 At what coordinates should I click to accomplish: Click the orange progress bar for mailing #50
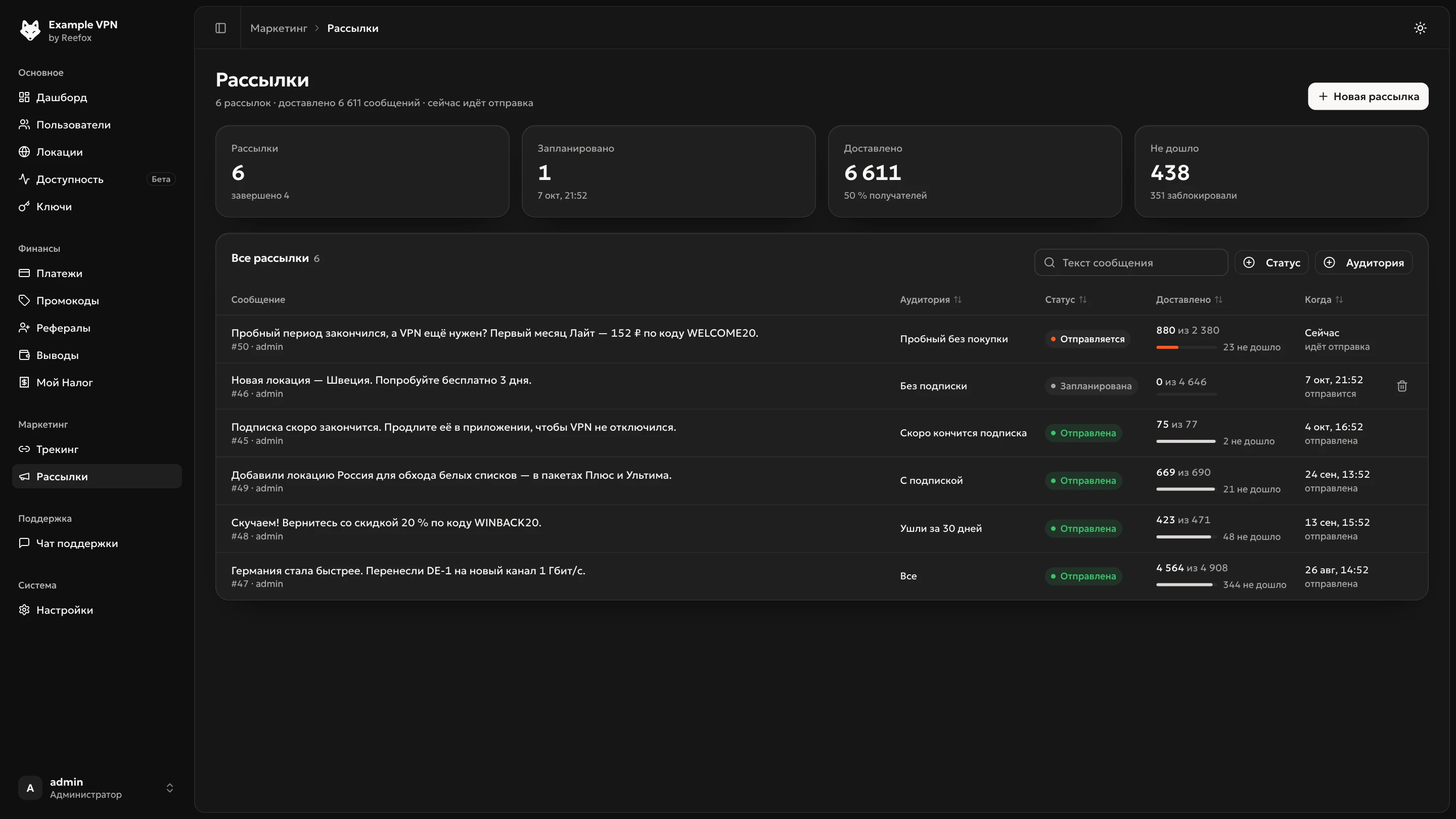(1186, 347)
